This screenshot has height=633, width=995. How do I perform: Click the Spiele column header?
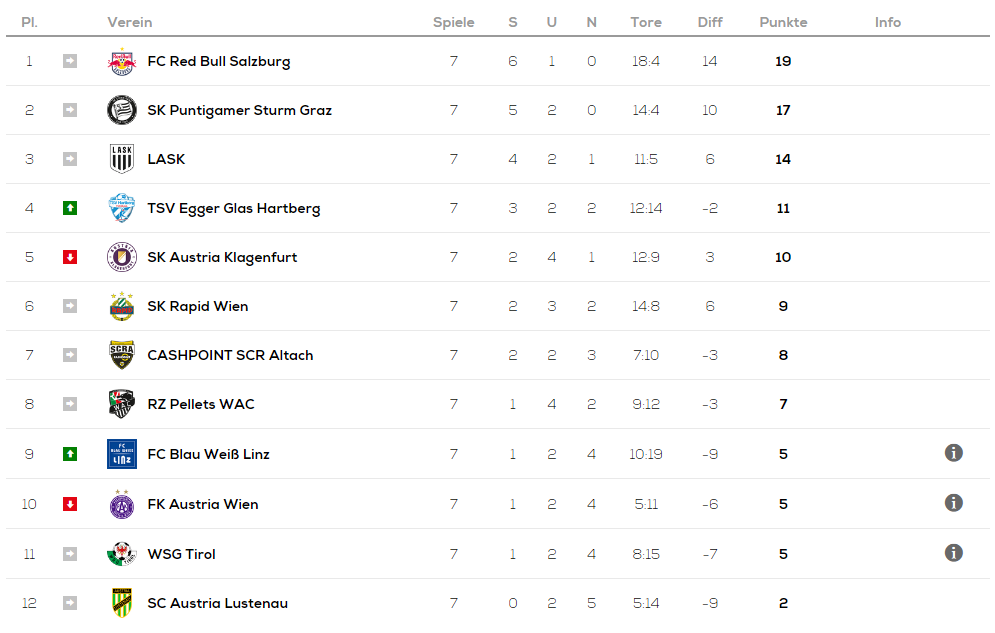pos(454,22)
